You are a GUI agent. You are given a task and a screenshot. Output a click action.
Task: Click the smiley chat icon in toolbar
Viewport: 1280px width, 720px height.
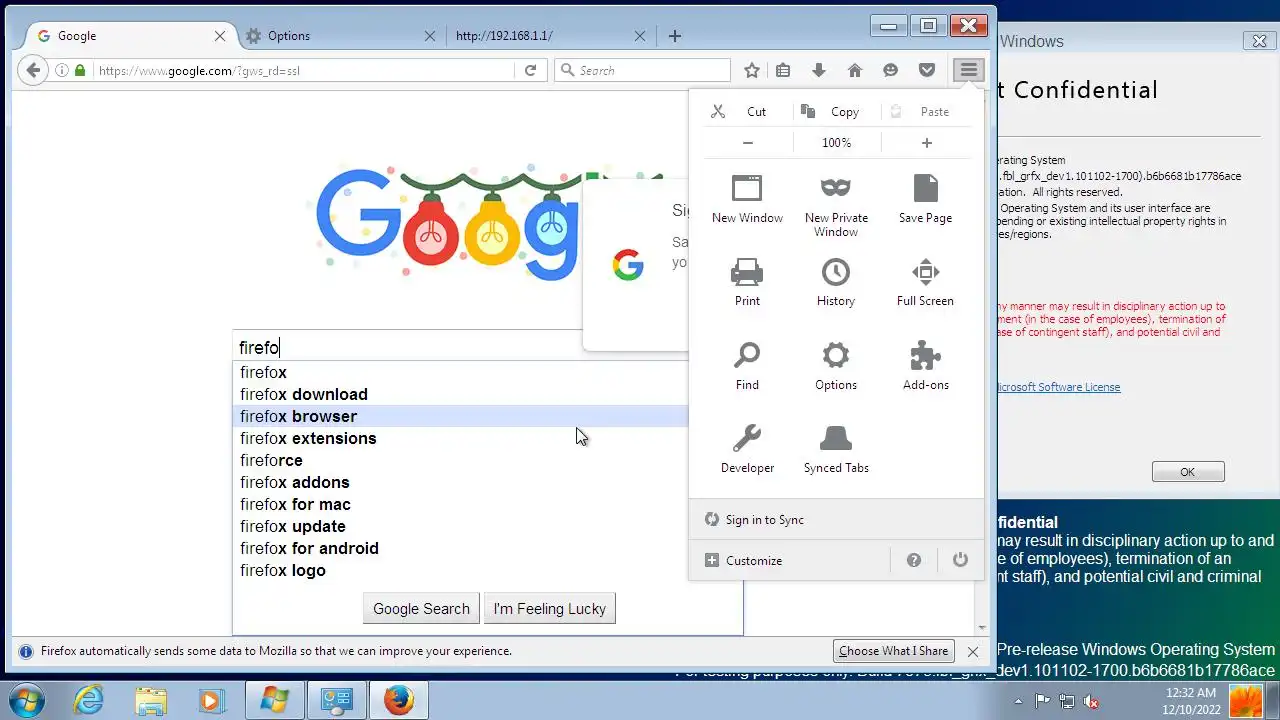[890, 70]
